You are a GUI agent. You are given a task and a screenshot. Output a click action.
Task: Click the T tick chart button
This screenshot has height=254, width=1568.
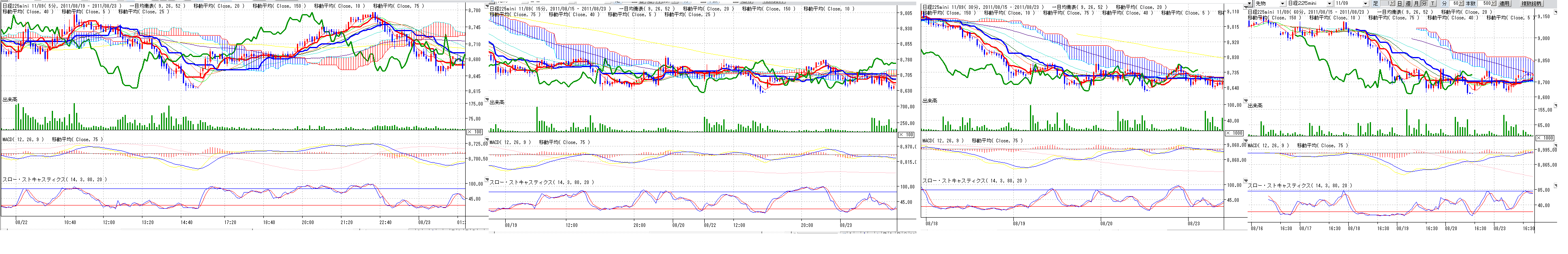1432,4
